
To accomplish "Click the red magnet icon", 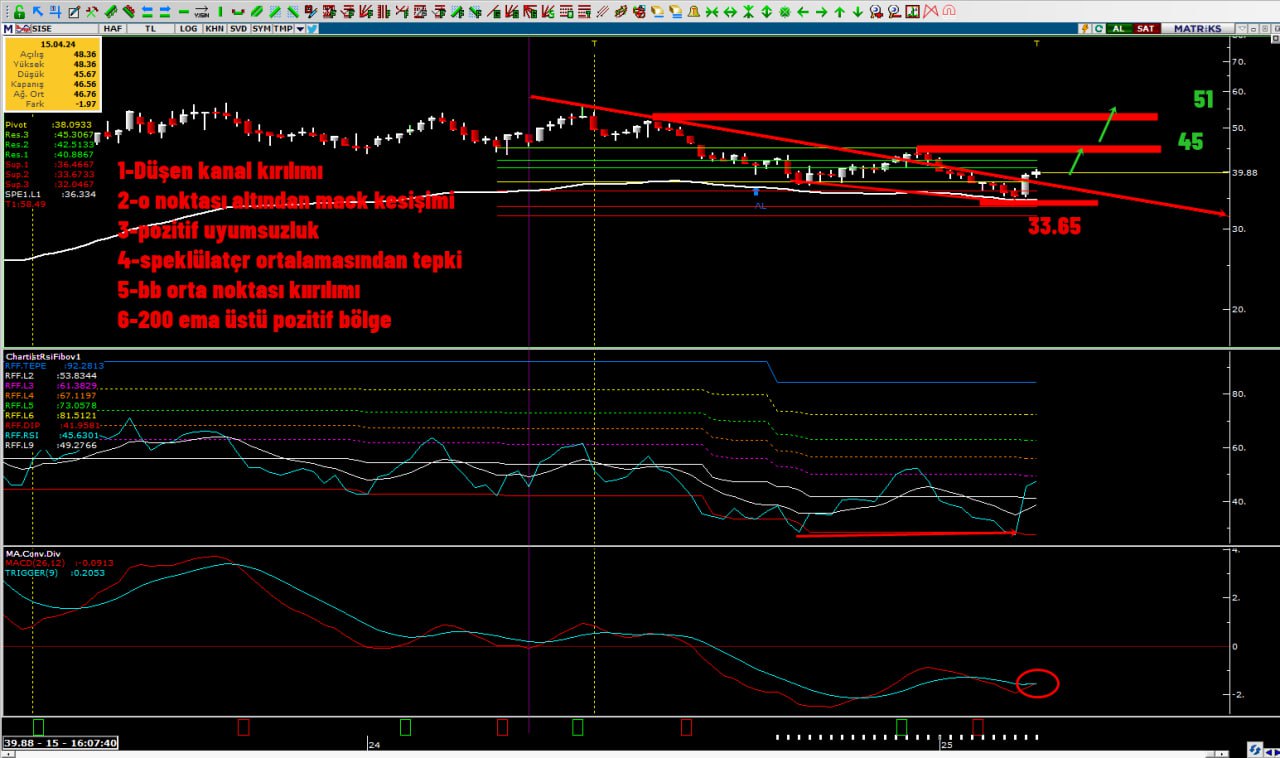I will click(x=948, y=12).
